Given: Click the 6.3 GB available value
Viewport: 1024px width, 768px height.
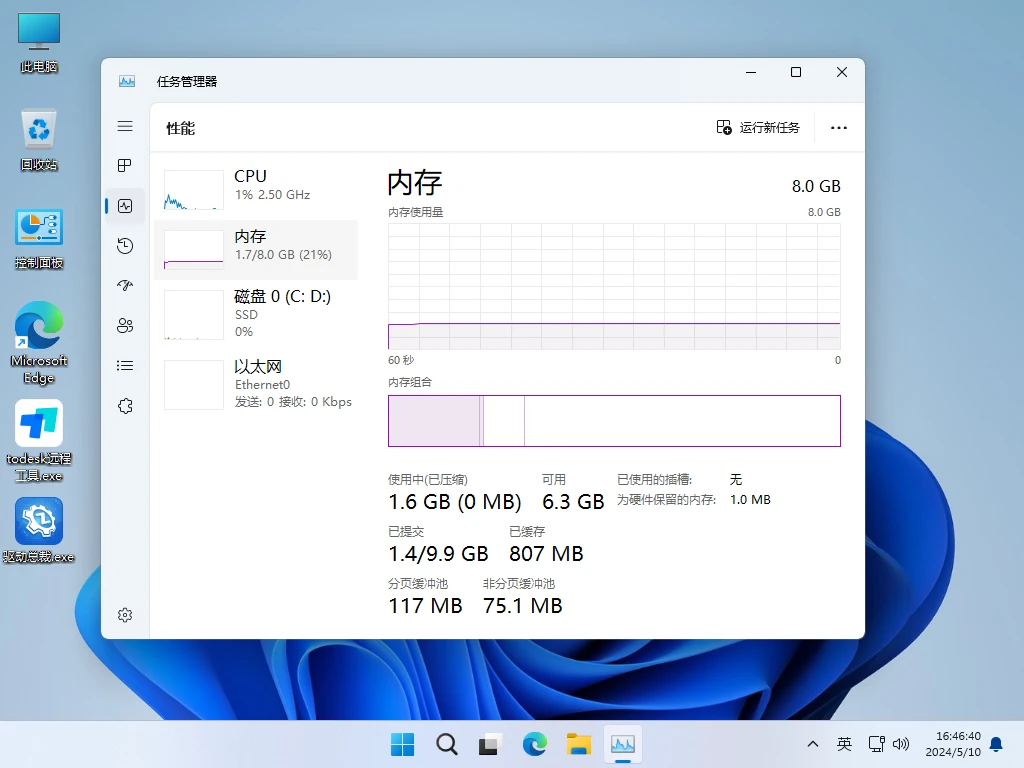Looking at the screenshot, I should tap(573, 502).
